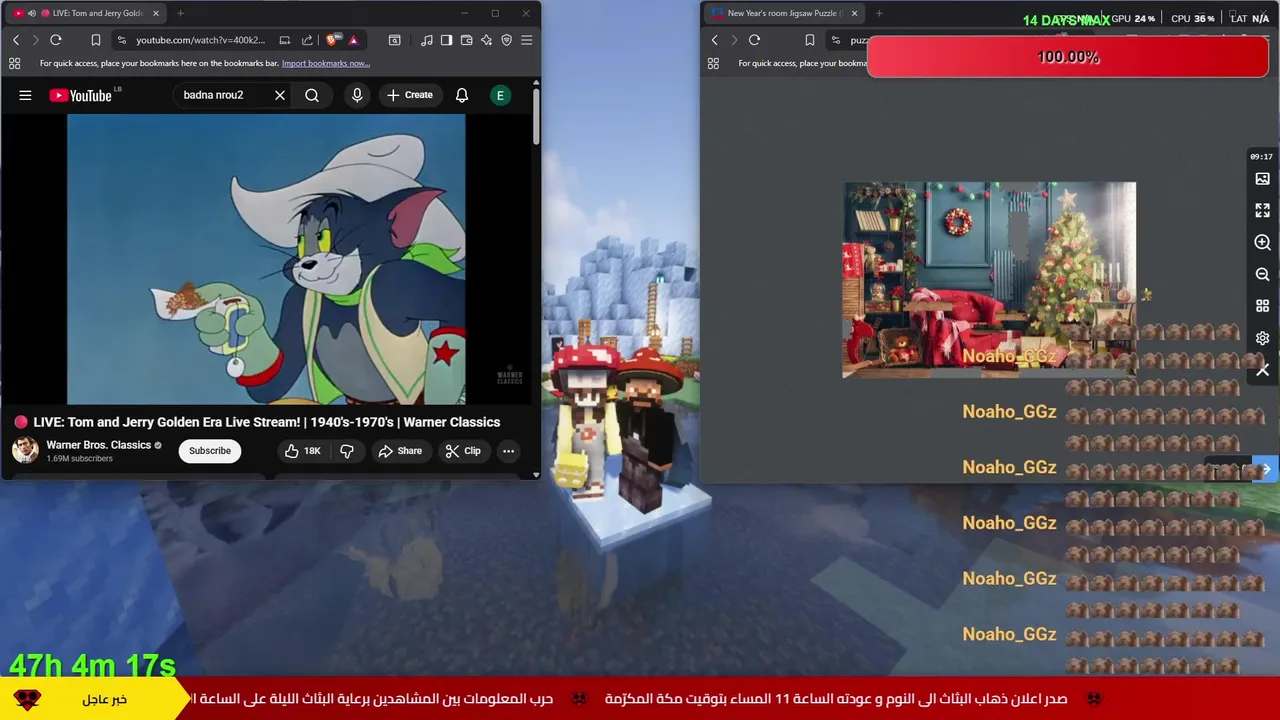Go back in the YouTube browser window
This screenshot has height=720, width=1280.
click(x=16, y=40)
